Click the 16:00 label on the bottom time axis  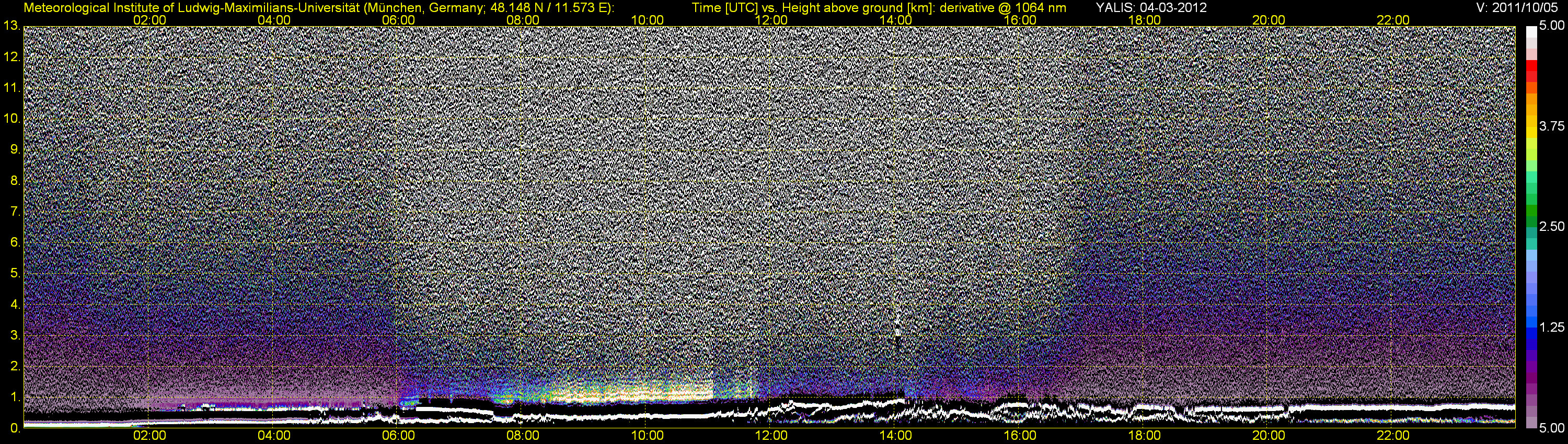coord(1020,436)
